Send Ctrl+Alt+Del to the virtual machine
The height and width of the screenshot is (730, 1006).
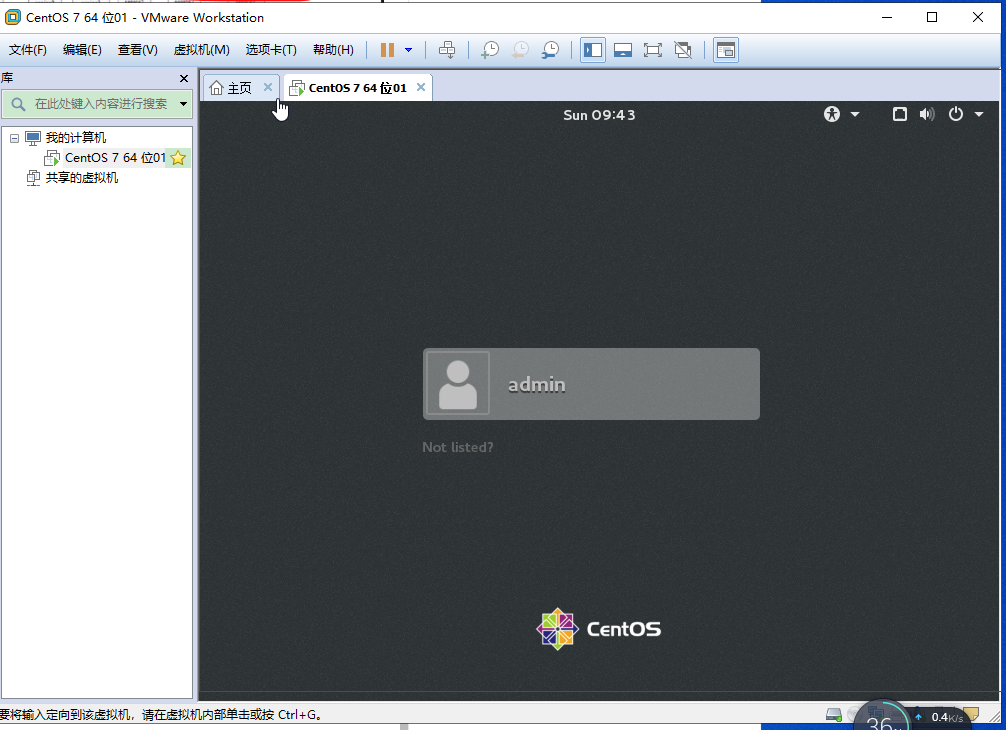tap(447, 50)
